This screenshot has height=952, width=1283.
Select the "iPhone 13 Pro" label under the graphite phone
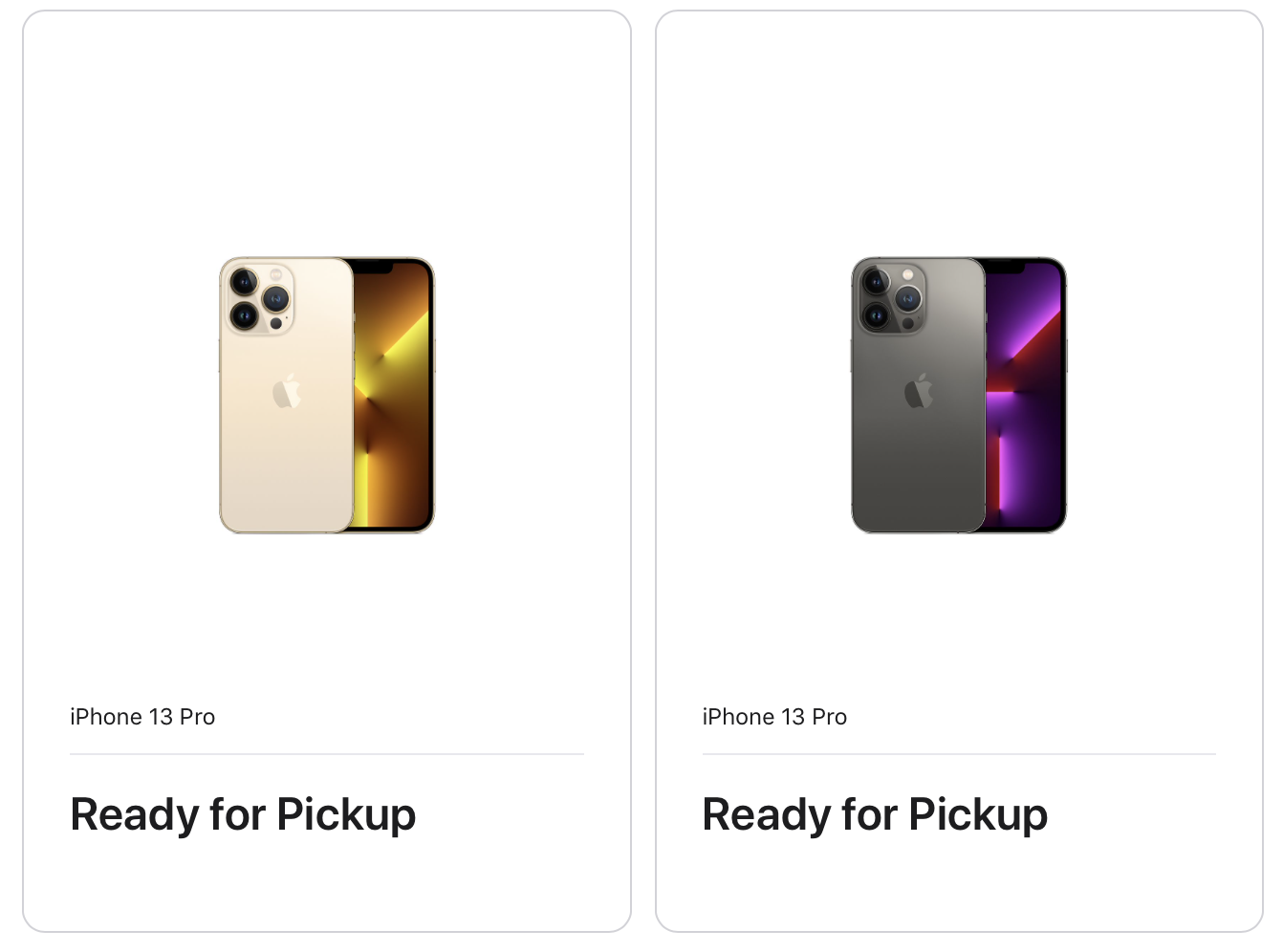point(774,717)
